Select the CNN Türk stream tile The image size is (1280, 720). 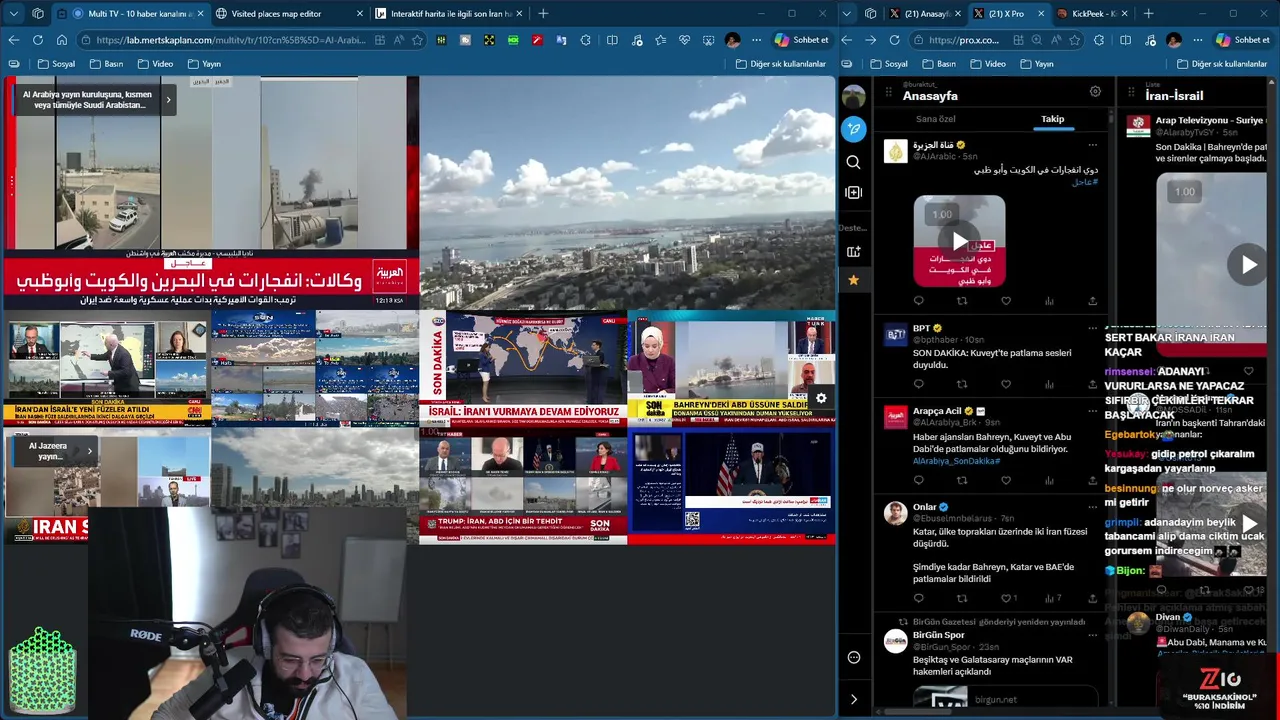coord(107,368)
